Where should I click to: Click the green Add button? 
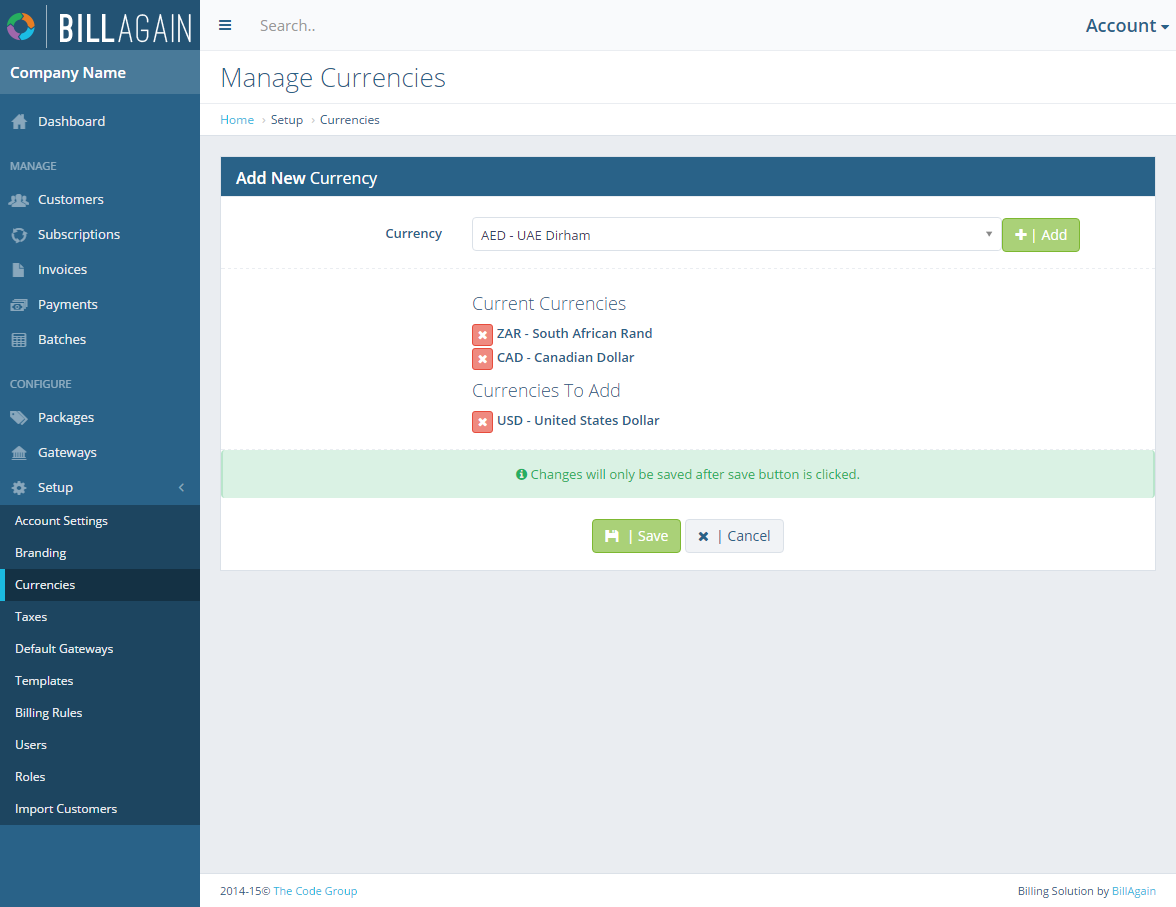click(x=1040, y=235)
